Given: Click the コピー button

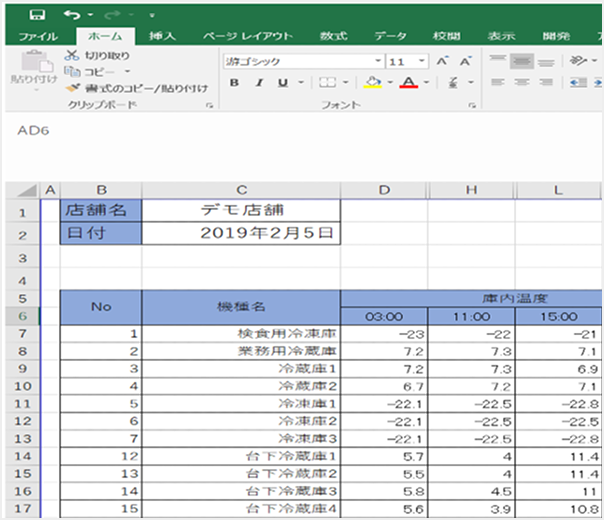Looking at the screenshot, I should pos(89,72).
